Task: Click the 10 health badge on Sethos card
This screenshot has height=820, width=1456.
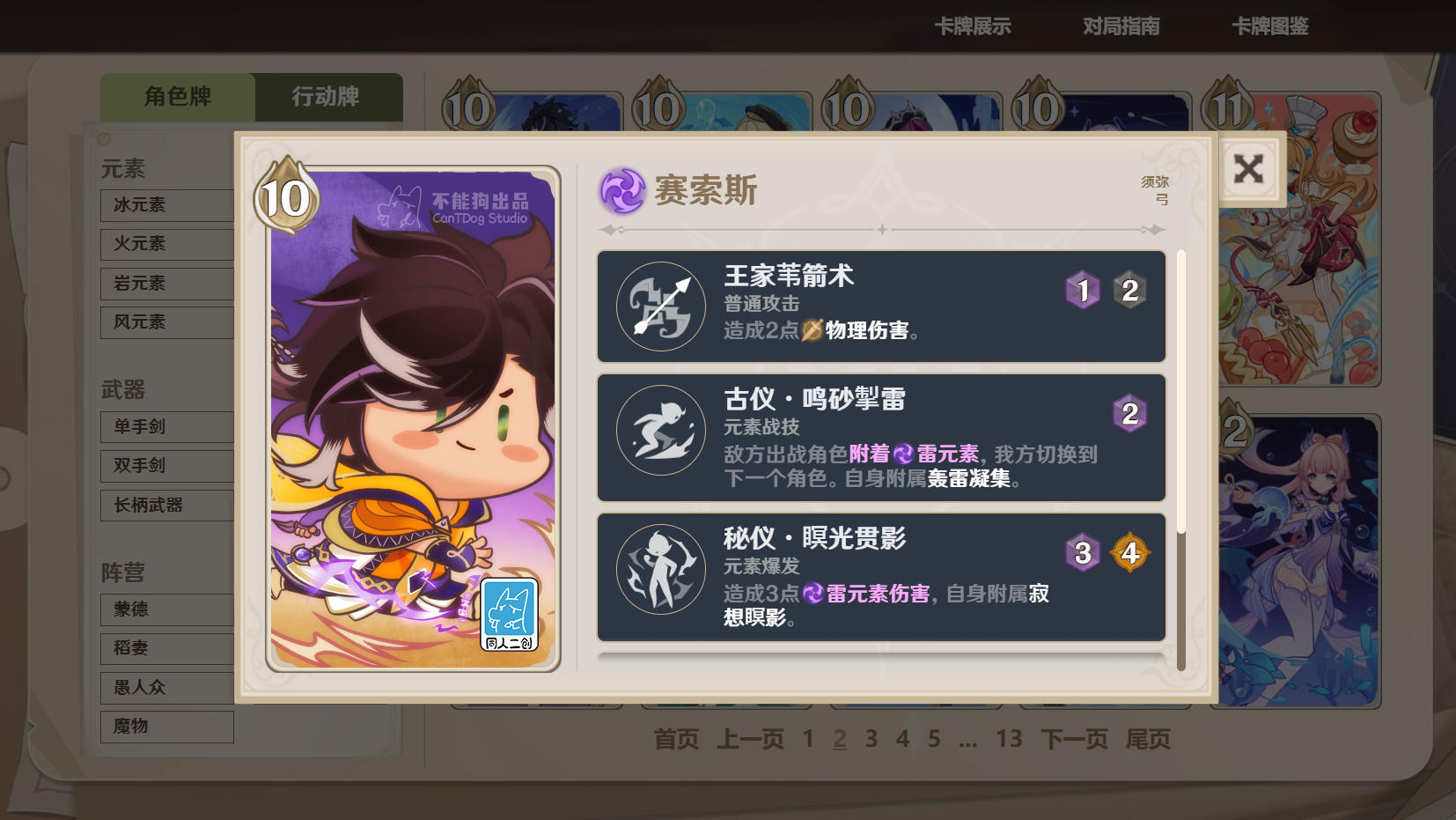Action: coord(286,197)
